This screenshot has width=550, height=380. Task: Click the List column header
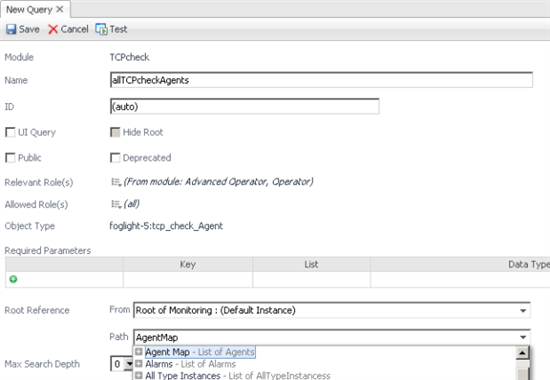point(311,264)
